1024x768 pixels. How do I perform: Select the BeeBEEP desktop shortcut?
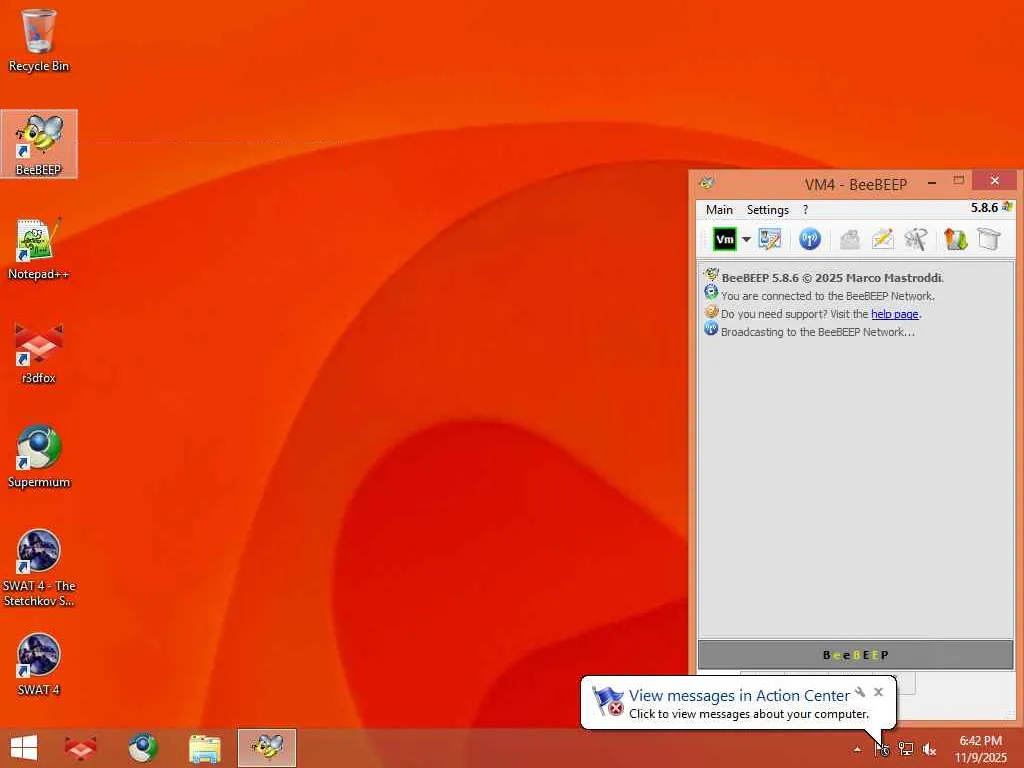point(39,144)
